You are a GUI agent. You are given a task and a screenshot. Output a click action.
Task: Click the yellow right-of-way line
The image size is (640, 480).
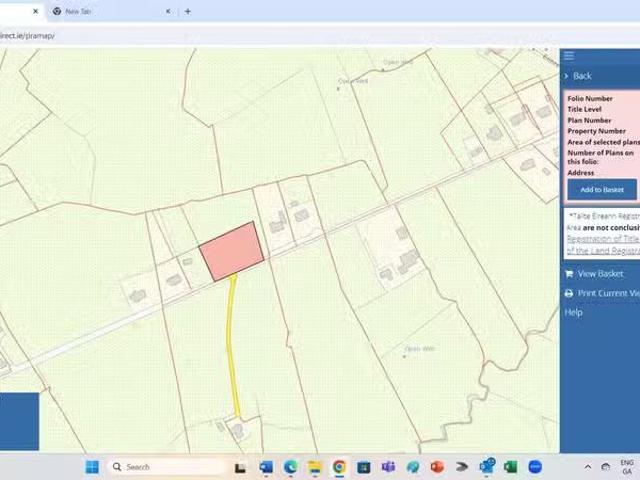point(232,340)
